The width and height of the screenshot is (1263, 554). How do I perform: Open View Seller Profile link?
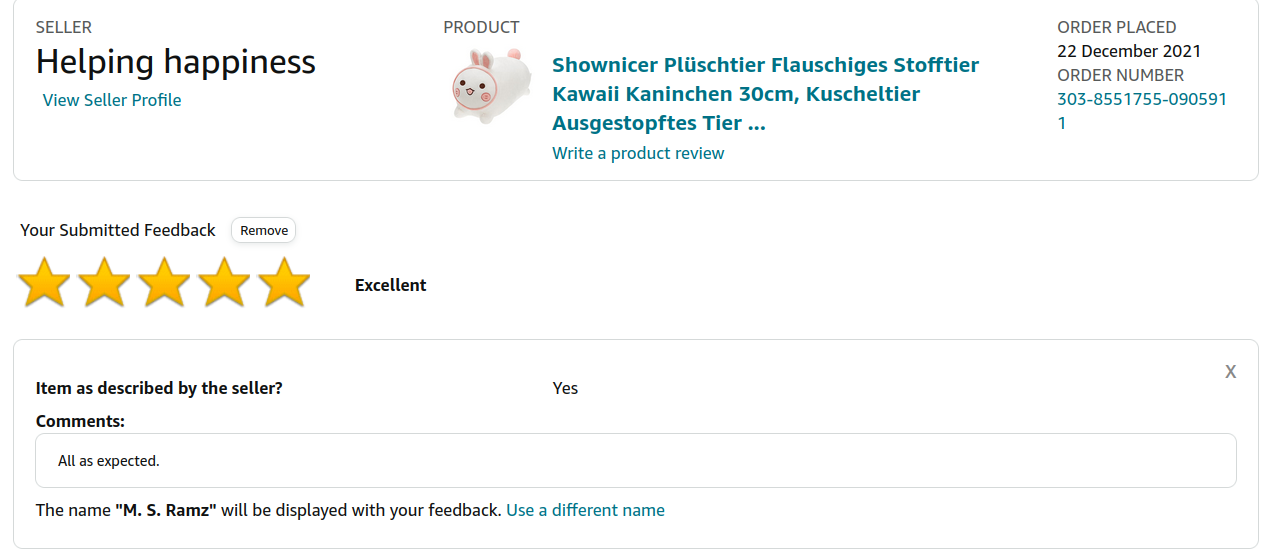[x=112, y=100]
